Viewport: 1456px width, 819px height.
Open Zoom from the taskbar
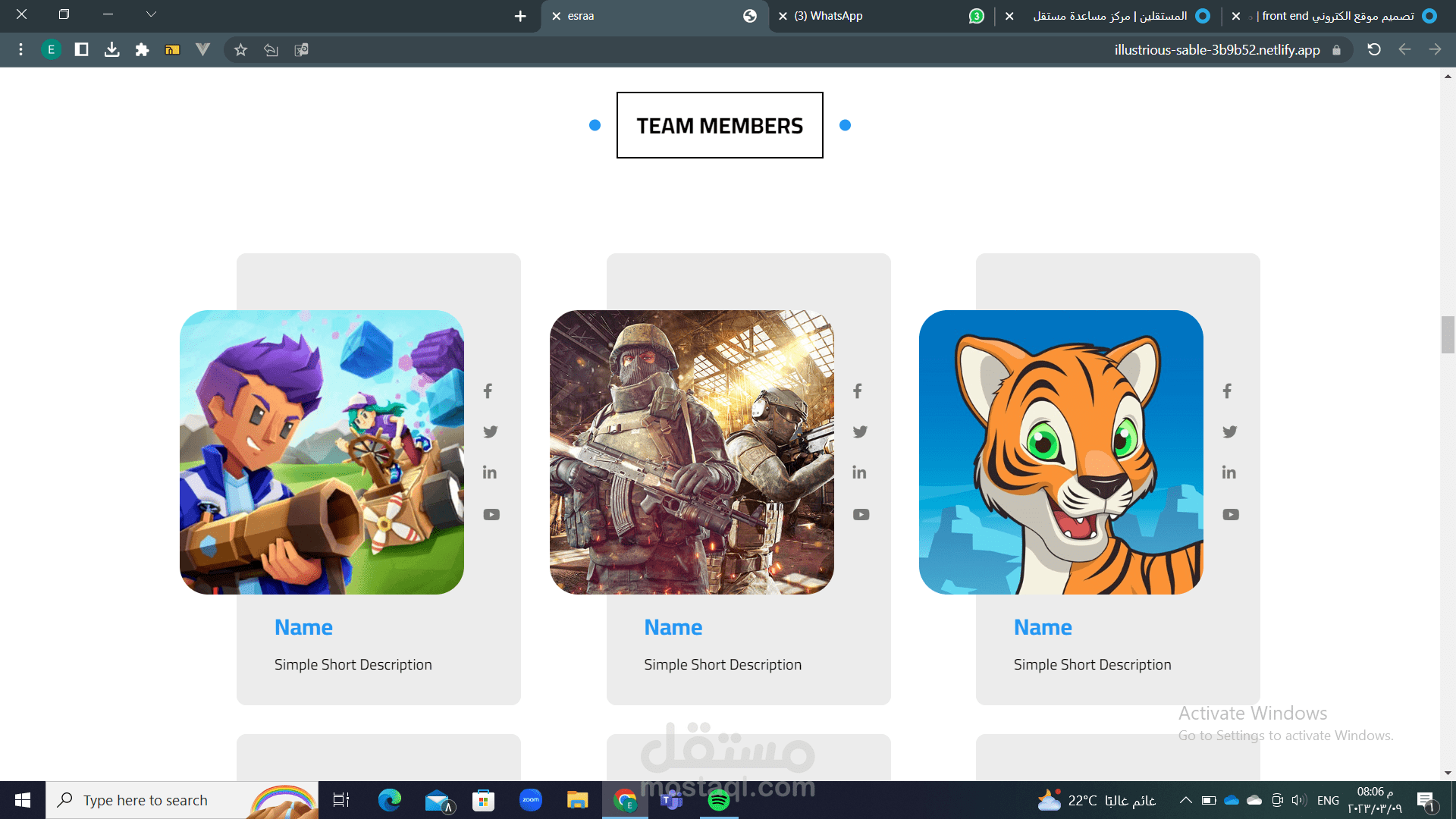point(531,800)
